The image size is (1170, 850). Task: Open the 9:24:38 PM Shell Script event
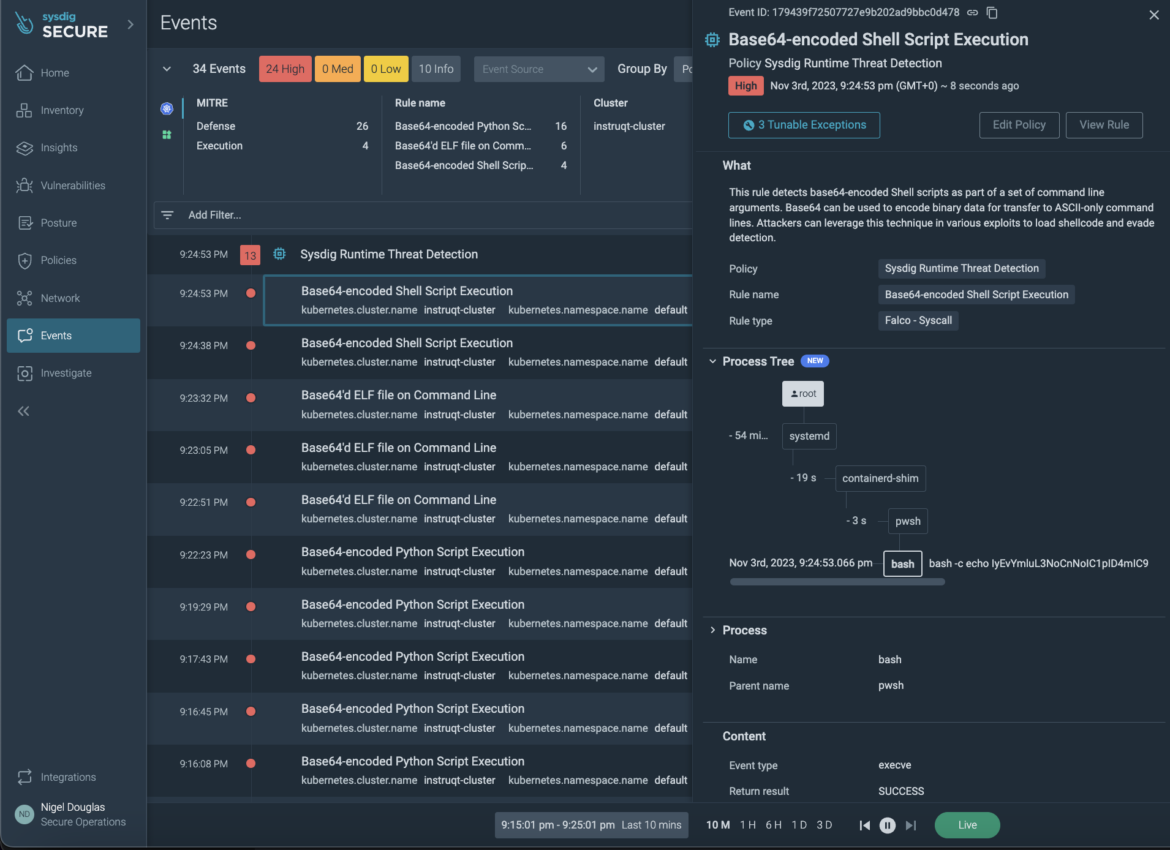pyautogui.click(x=420, y=352)
